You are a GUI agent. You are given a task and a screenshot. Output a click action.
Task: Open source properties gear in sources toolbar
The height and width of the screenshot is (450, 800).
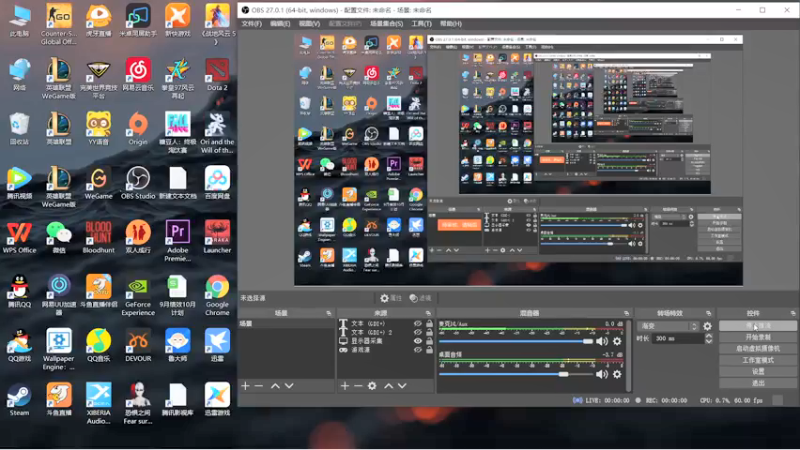pos(372,386)
